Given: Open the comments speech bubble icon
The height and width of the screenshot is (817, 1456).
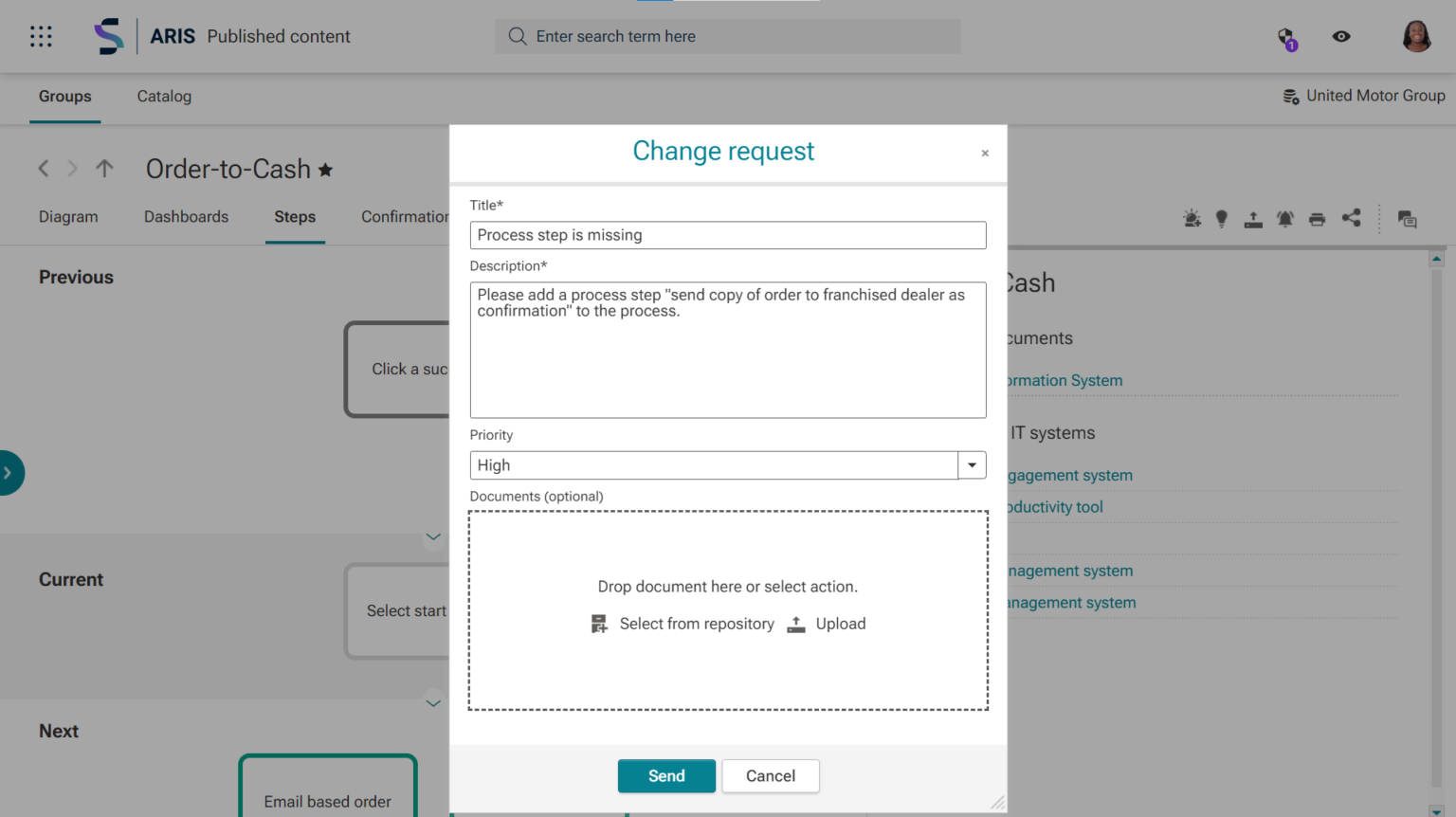Looking at the screenshot, I should click(x=1408, y=220).
